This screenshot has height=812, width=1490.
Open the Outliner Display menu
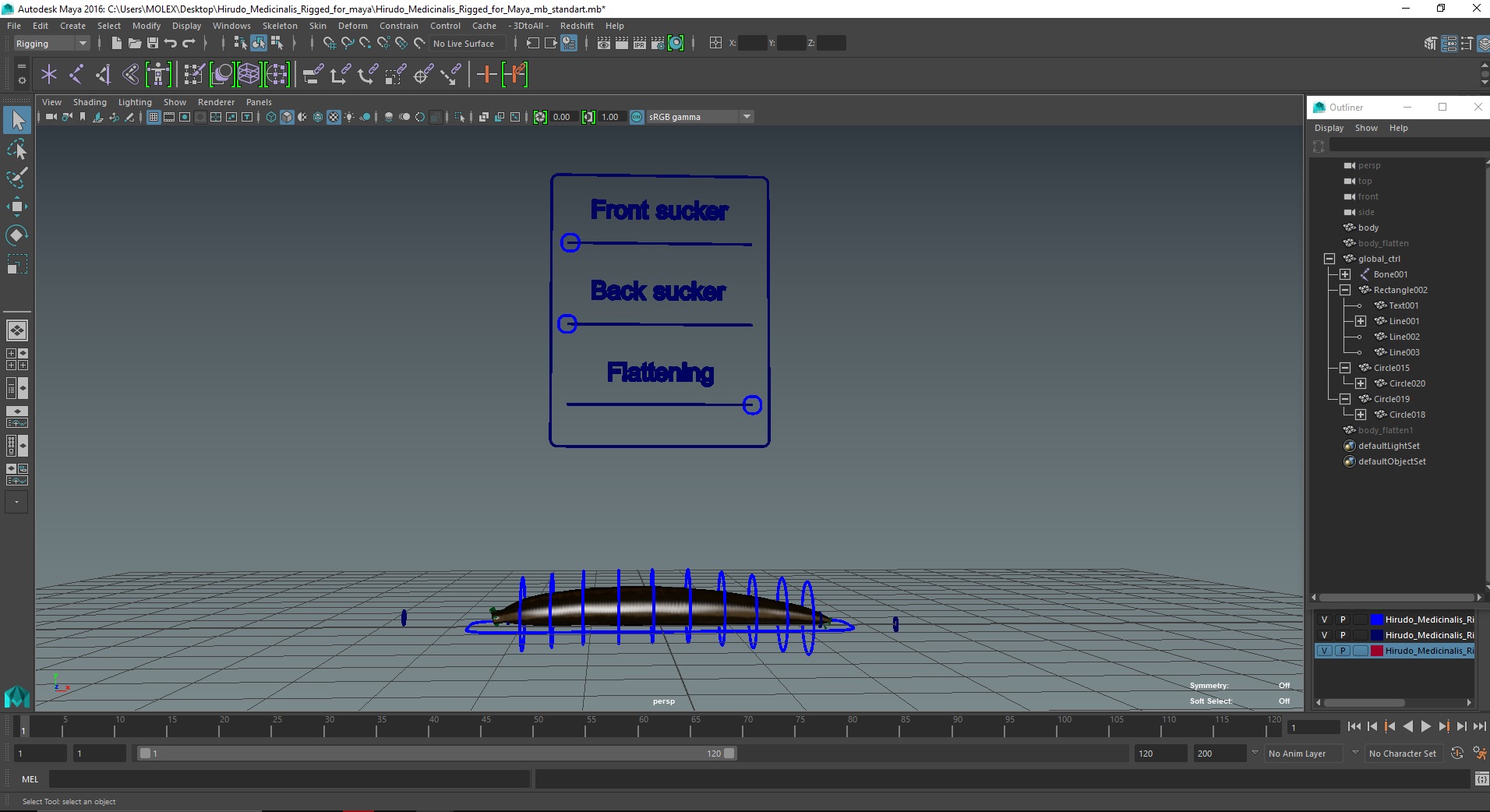[x=1329, y=128]
